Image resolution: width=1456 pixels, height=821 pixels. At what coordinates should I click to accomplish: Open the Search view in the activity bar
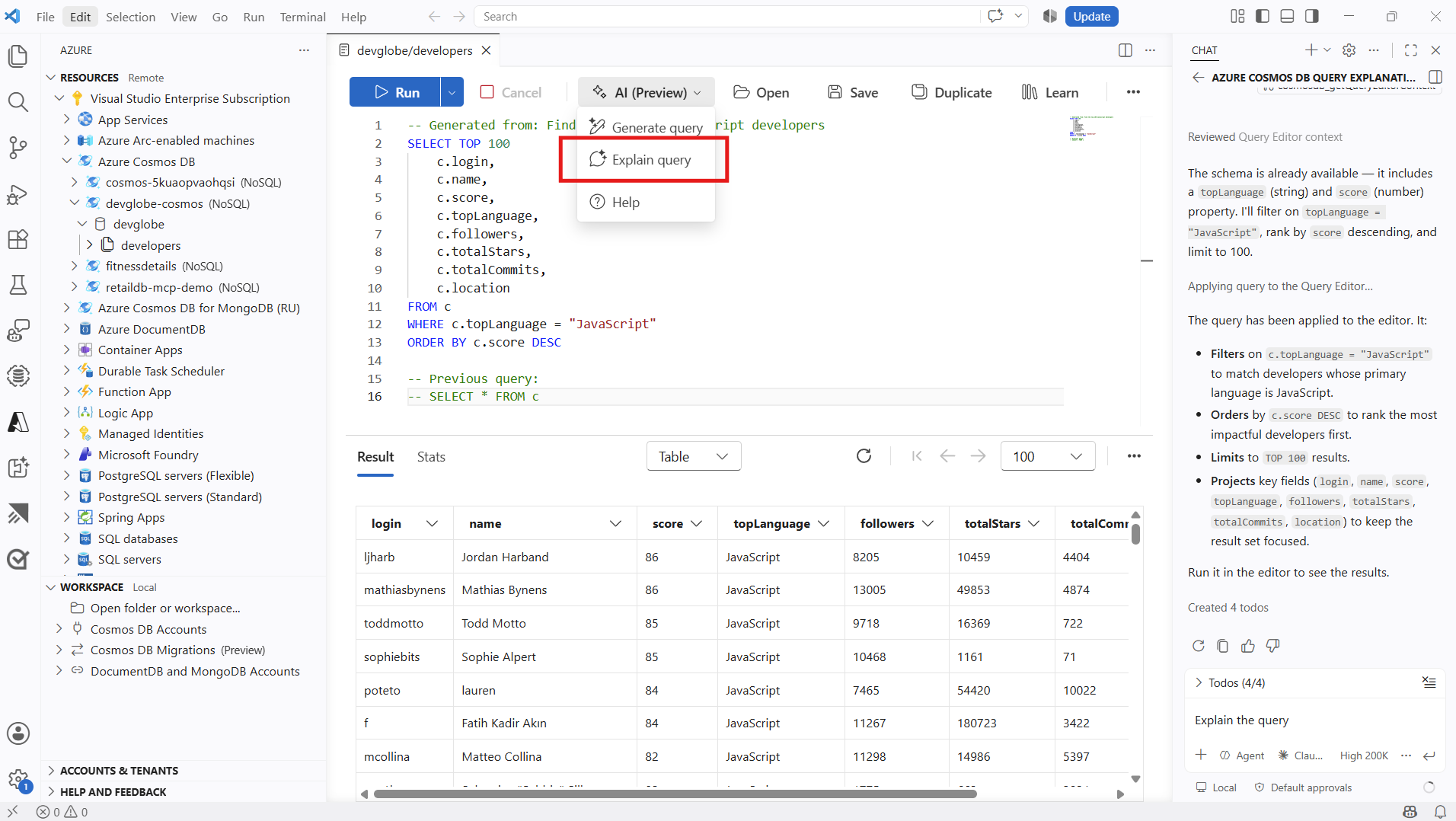click(18, 102)
